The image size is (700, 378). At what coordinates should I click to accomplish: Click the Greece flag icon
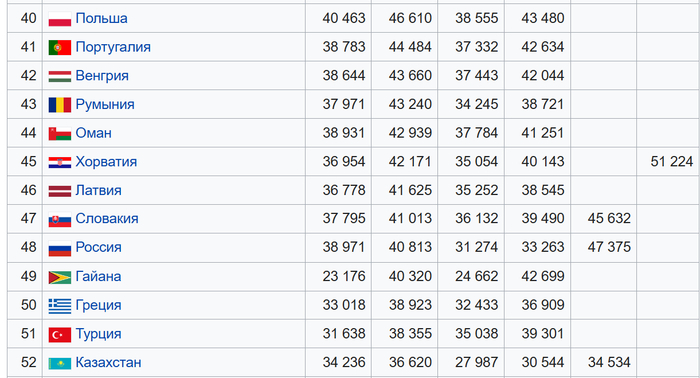click(x=60, y=306)
